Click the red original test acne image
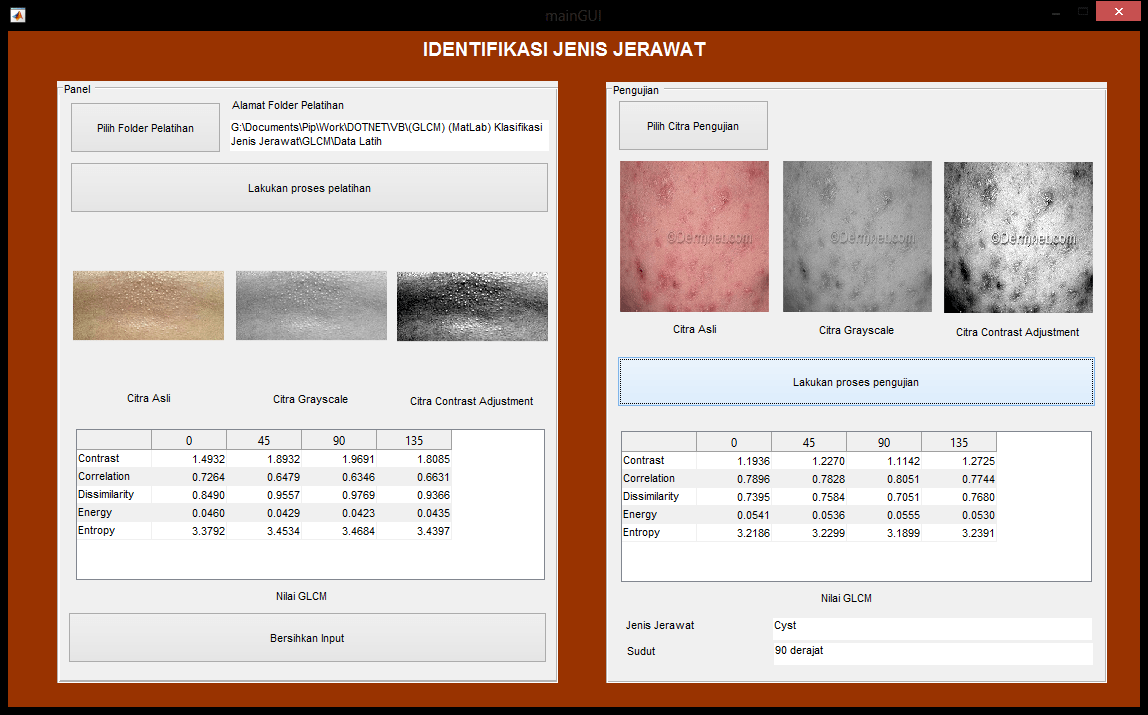1148x715 pixels. (x=694, y=237)
